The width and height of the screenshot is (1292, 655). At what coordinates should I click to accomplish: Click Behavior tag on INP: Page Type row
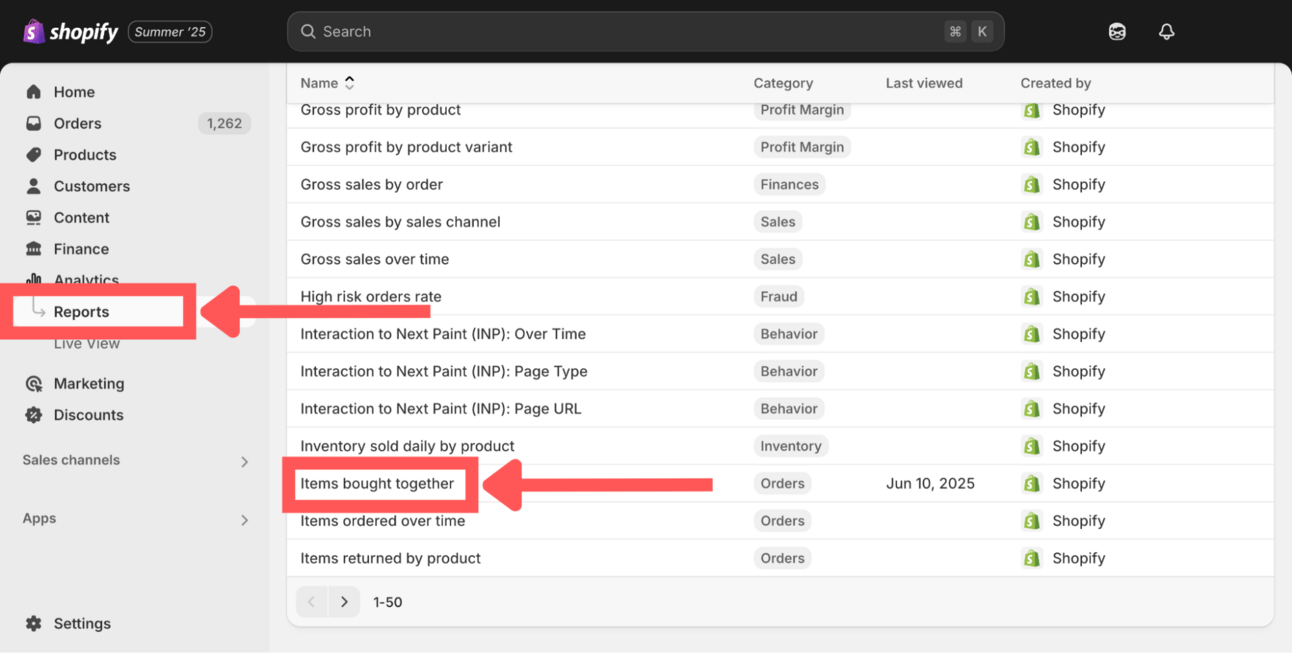(789, 371)
